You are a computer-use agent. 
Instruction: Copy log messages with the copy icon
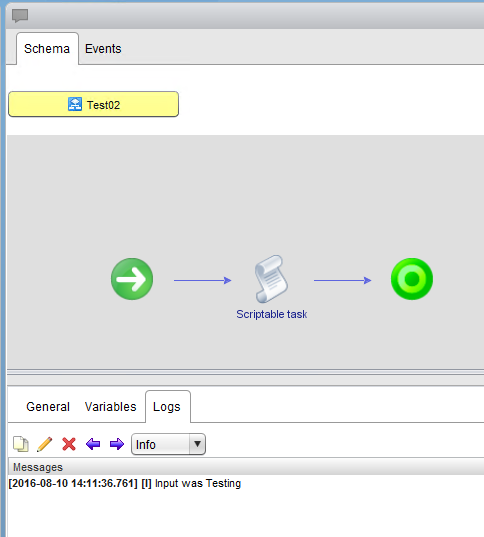[21, 444]
